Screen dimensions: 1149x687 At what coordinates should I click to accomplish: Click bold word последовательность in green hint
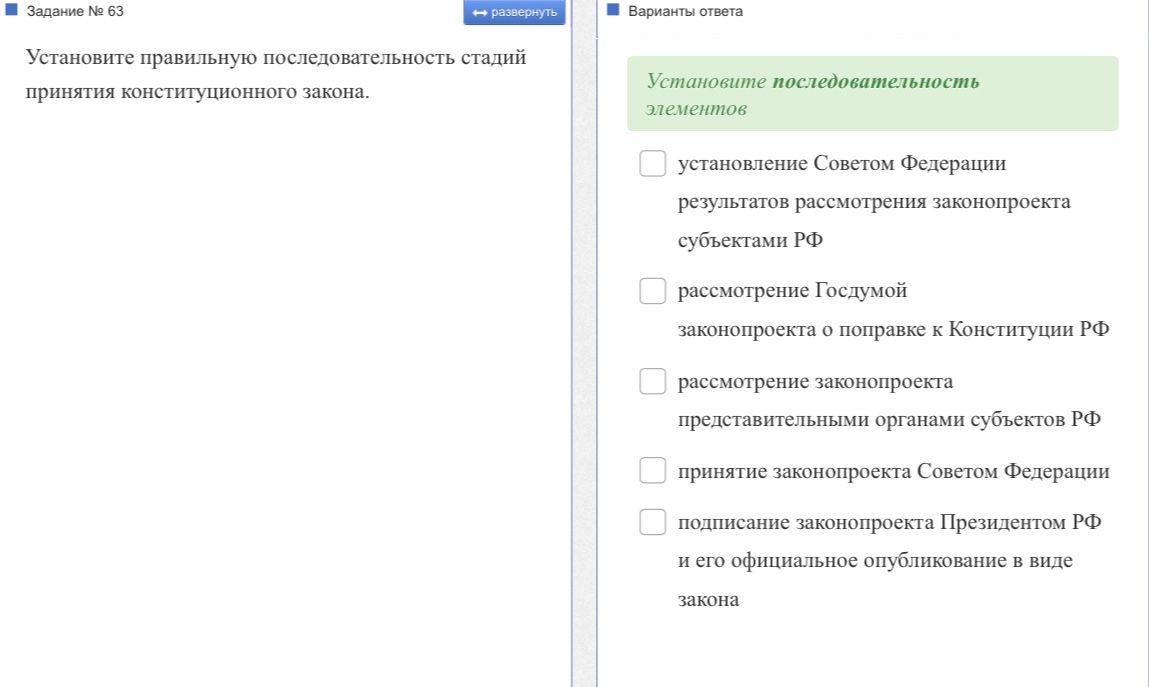pos(876,81)
